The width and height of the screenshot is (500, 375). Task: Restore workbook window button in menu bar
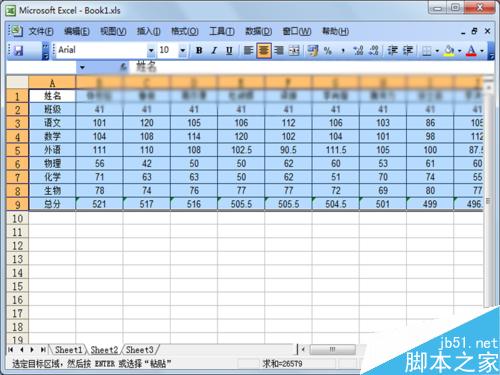(474, 31)
